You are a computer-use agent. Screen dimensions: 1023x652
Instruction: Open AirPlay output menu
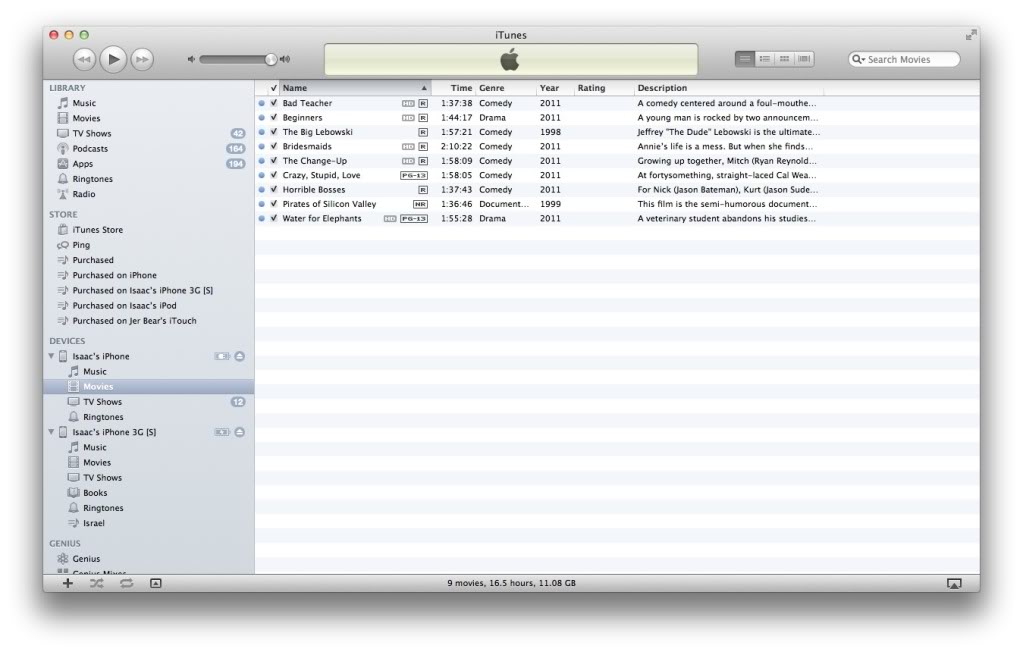954,583
